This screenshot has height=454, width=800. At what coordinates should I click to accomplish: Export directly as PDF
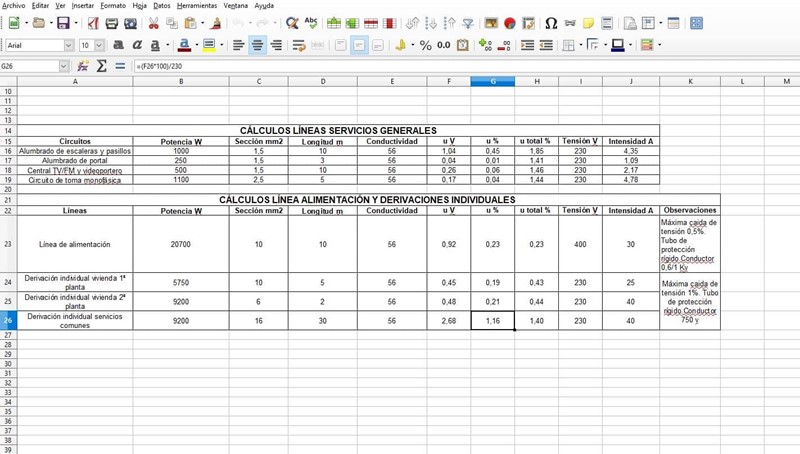(x=93, y=23)
